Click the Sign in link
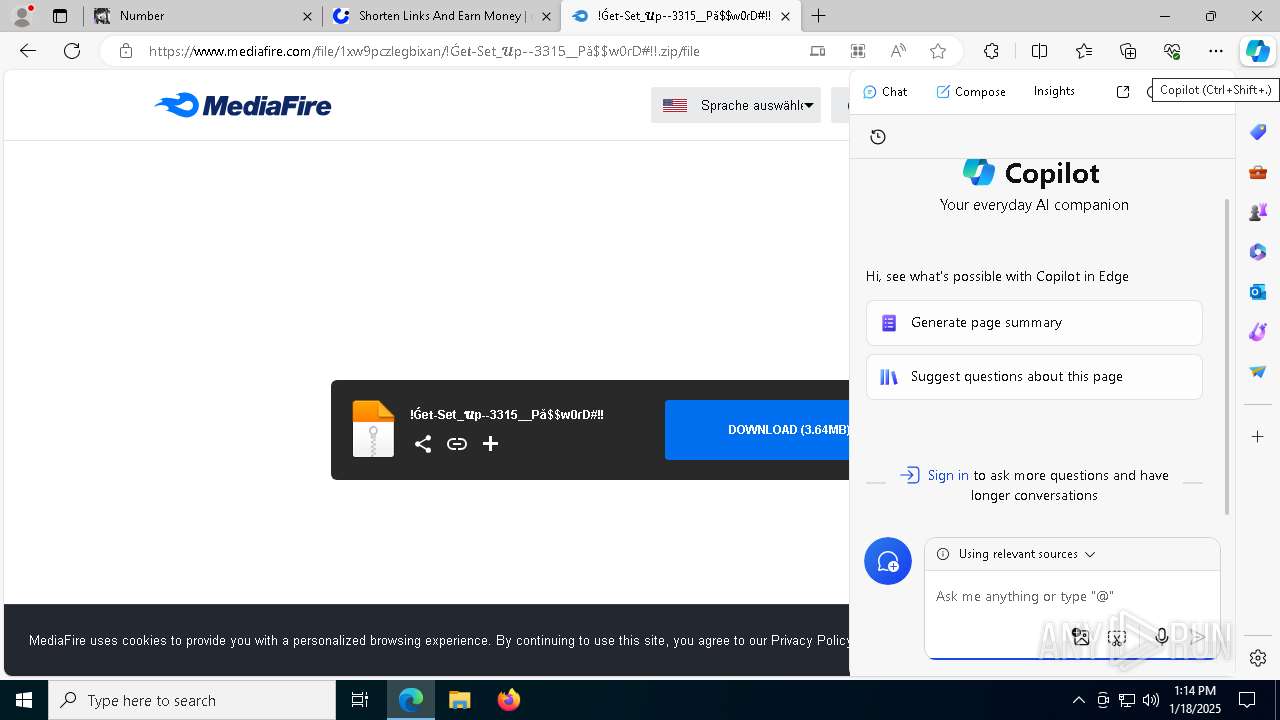 [947, 475]
